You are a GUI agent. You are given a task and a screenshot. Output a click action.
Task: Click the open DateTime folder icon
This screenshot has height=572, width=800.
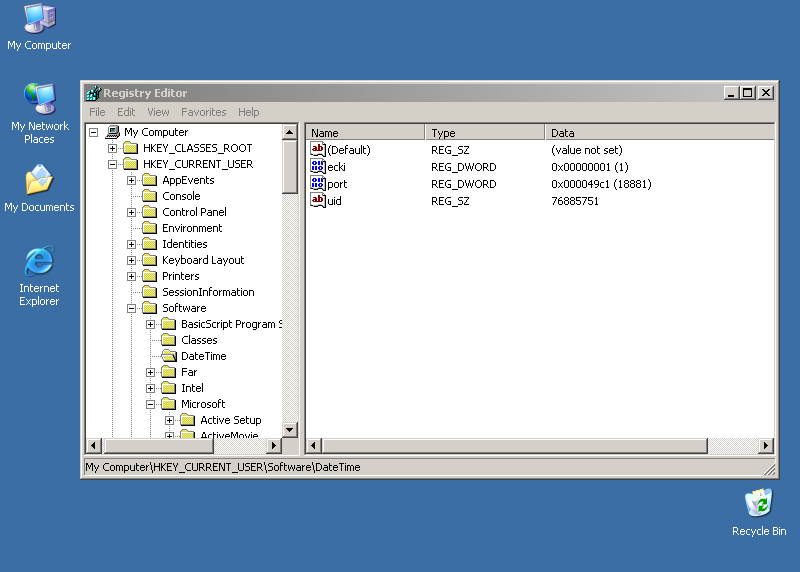pos(169,356)
